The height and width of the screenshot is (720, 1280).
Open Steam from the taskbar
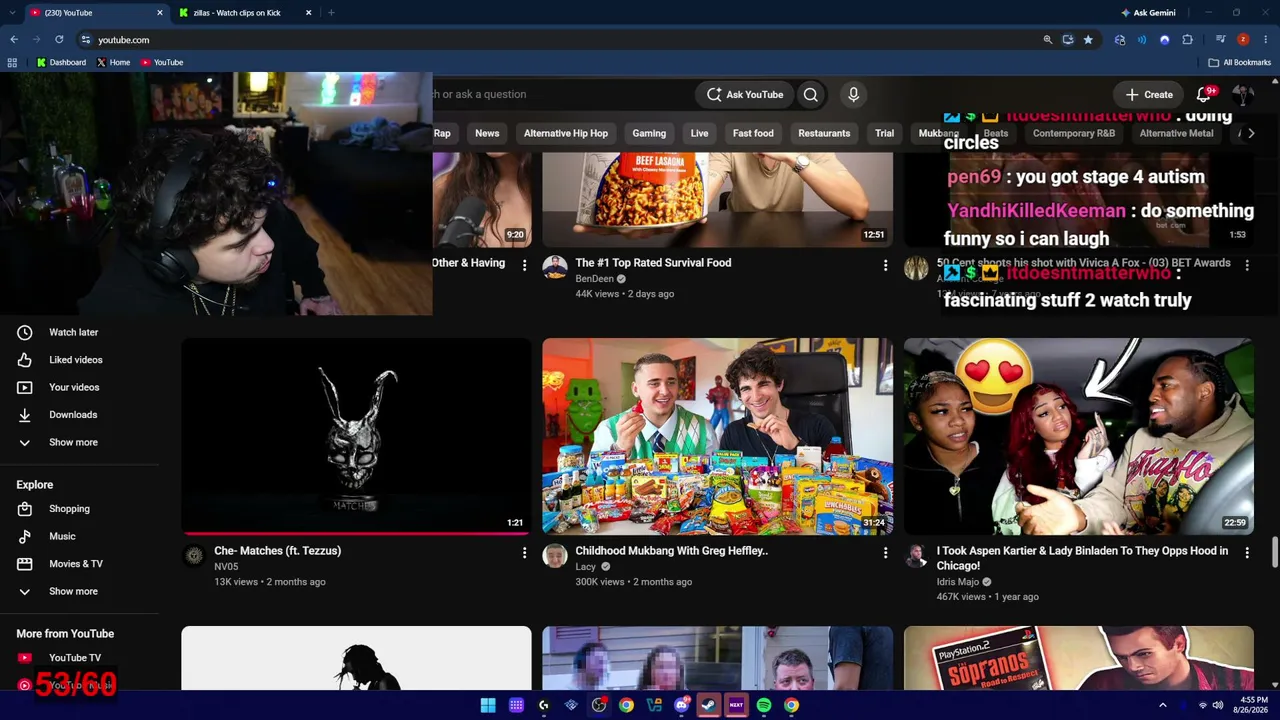[x=708, y=705]
